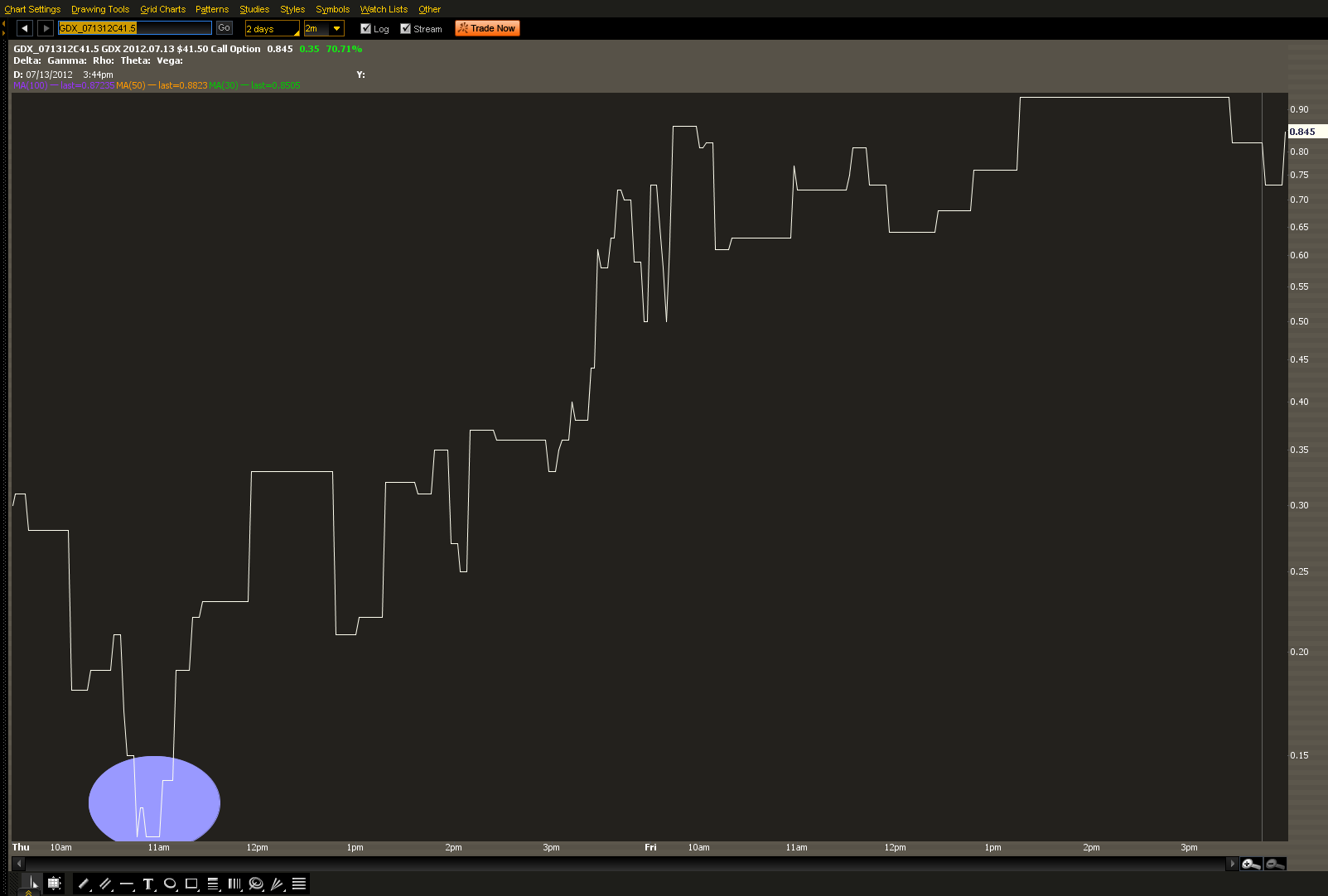The width and height of the screenshot is (1328, 896).
Task: Toggle the Stream checkbox
Action: pyautogui.click(x=405, y=28)
